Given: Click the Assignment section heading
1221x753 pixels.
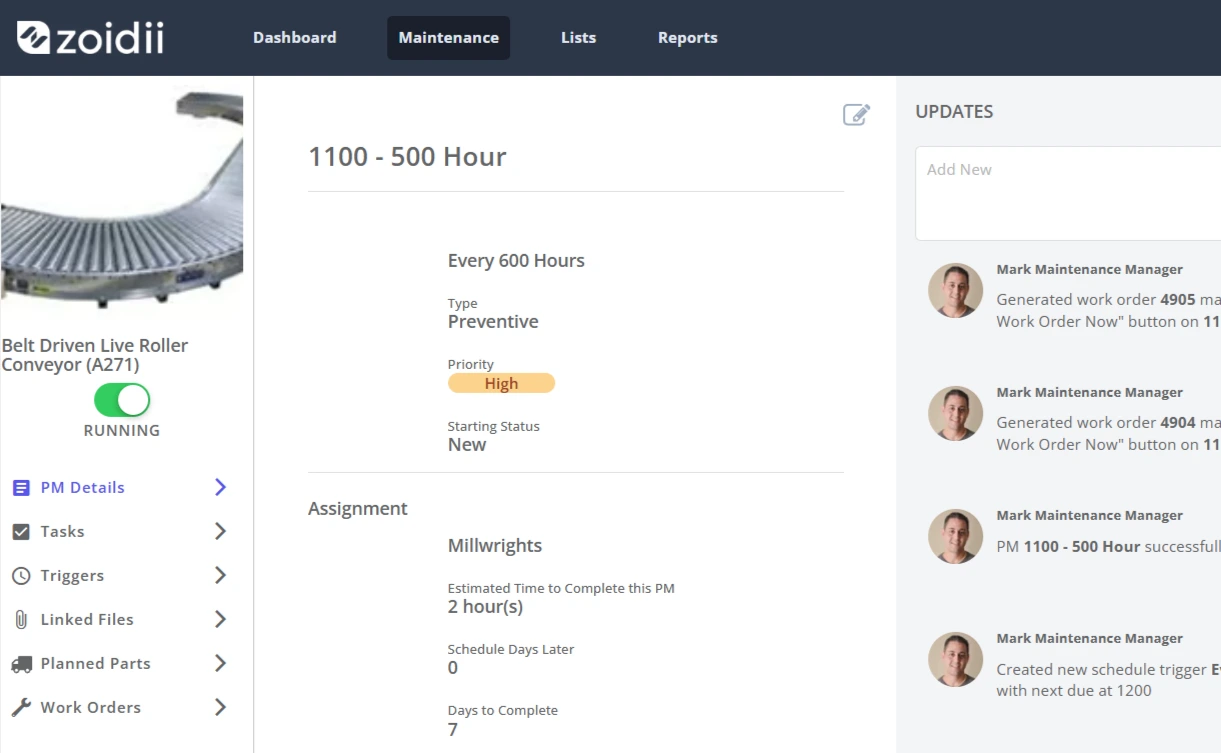Looking at the screenshot, I should [358, 509].
